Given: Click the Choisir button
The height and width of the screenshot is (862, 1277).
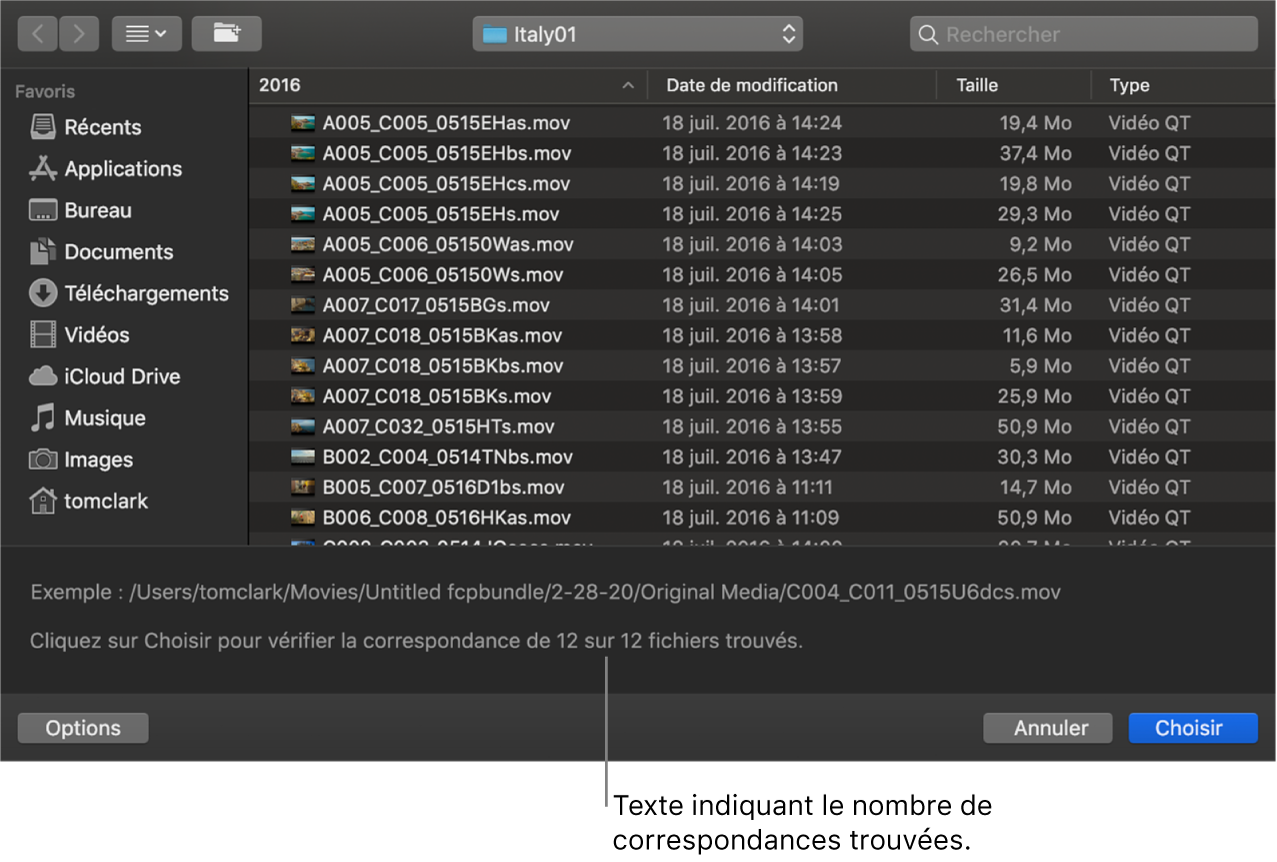Looking at the screenshot, I should coord(1192,728).
